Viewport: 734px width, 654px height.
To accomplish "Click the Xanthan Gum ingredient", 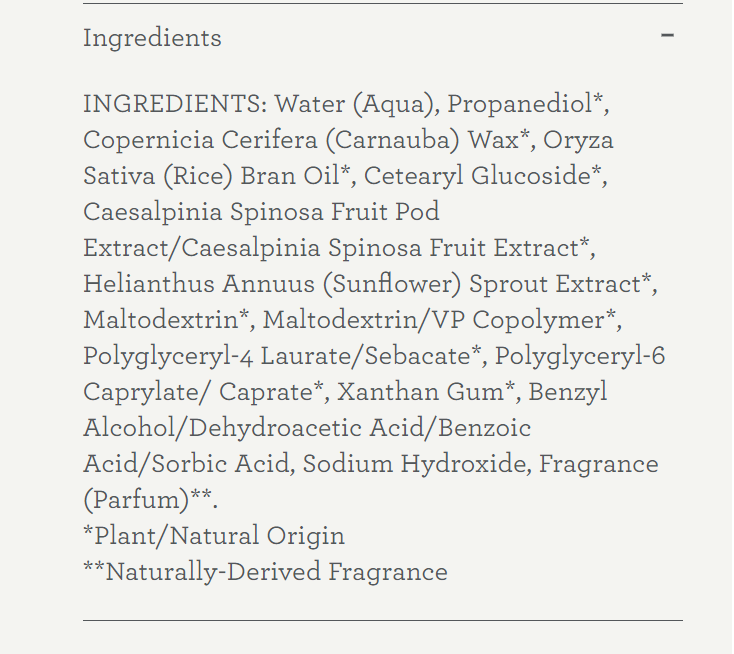I will [x=420, y=392].
